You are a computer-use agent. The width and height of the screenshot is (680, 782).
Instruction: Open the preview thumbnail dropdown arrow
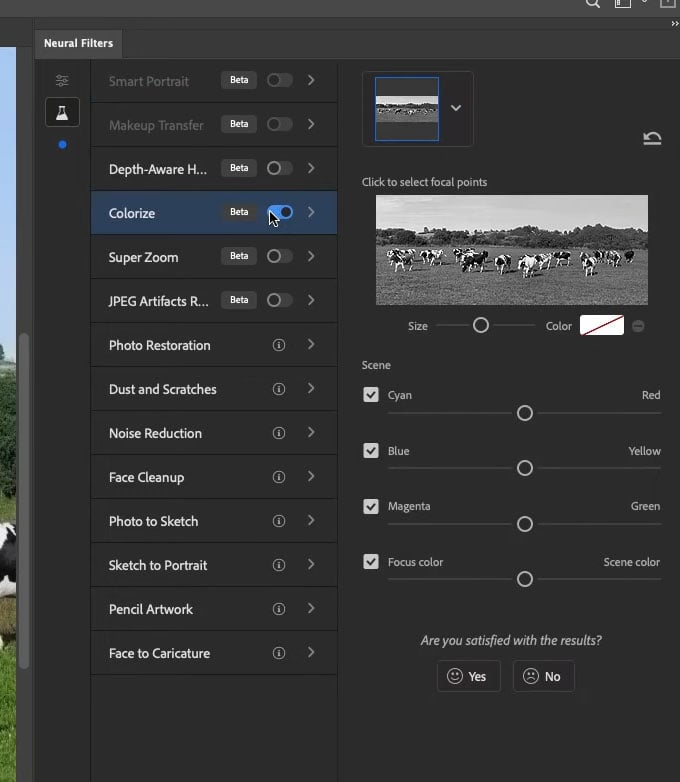pyautogui.click(x=456, y=108)
